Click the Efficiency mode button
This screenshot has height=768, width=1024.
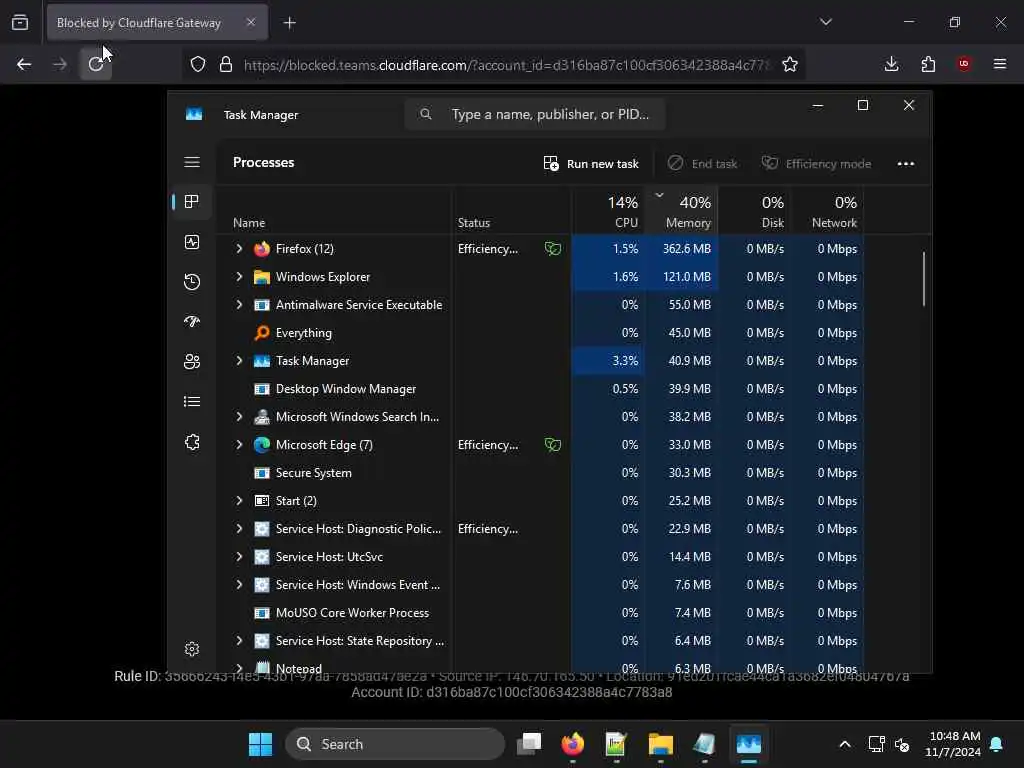pos(816,163)
